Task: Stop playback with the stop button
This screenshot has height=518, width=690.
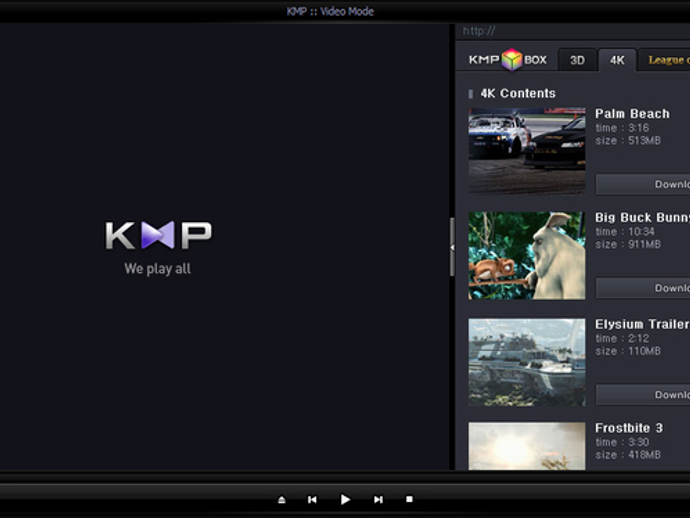Action: coord(409,499)
